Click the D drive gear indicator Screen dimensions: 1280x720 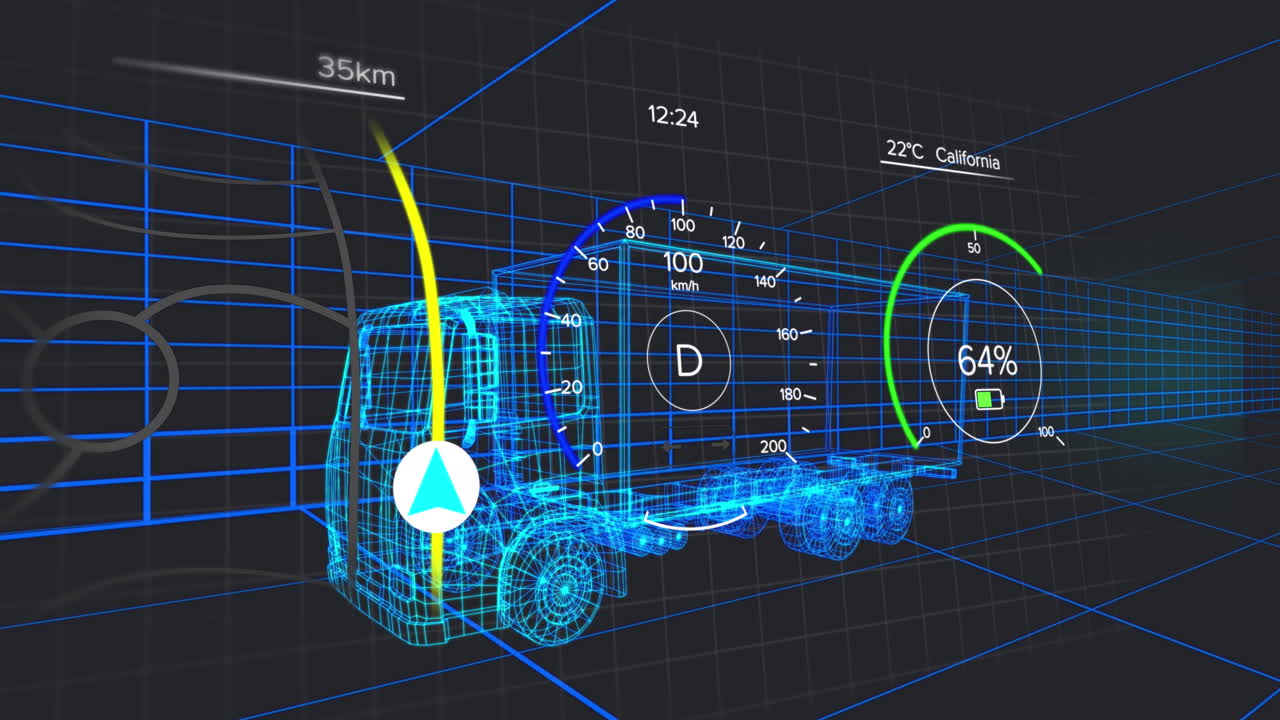click(x=689, y=361)
